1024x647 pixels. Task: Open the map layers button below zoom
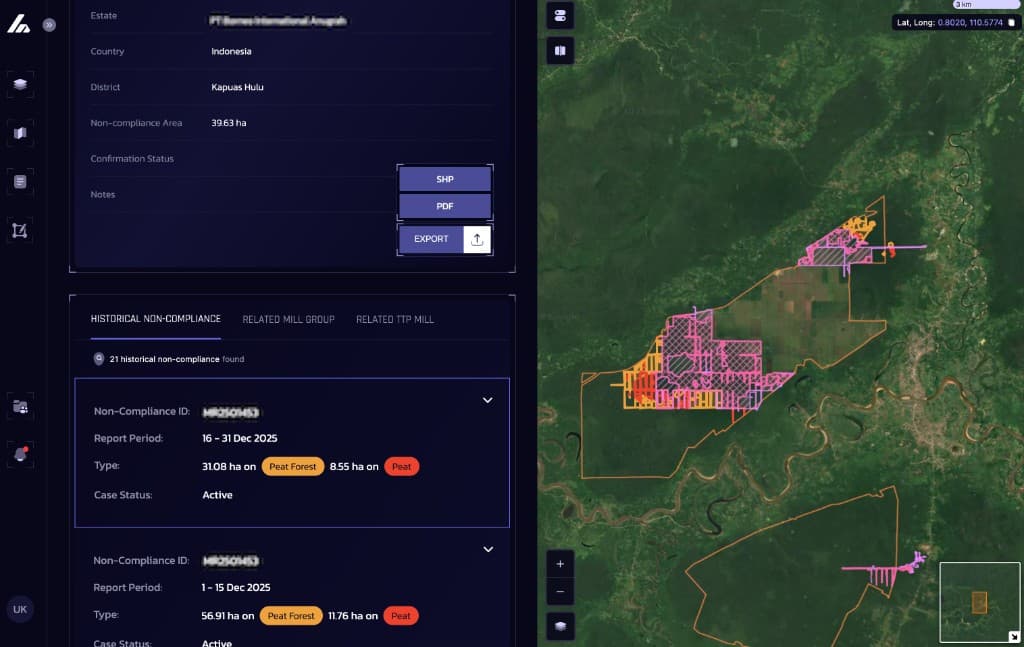(560, 626)
